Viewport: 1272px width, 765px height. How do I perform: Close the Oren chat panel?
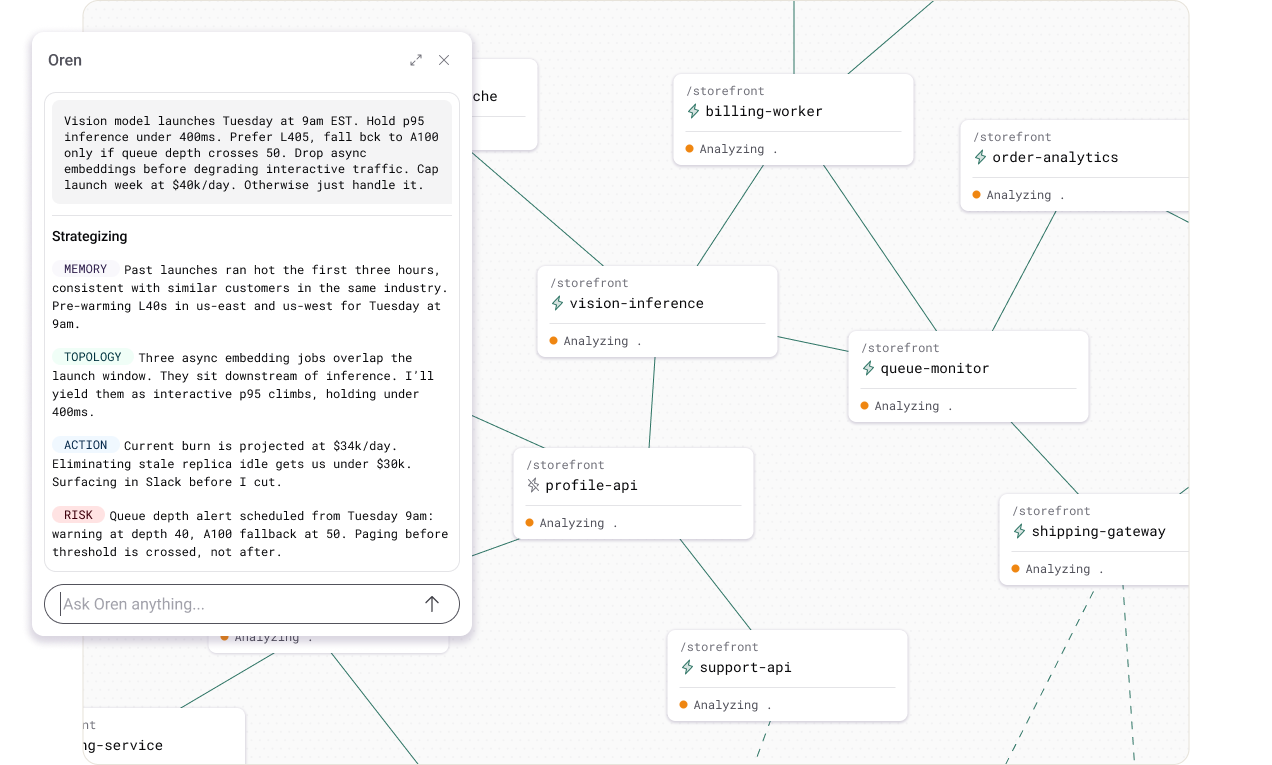[x=444, y=60]
